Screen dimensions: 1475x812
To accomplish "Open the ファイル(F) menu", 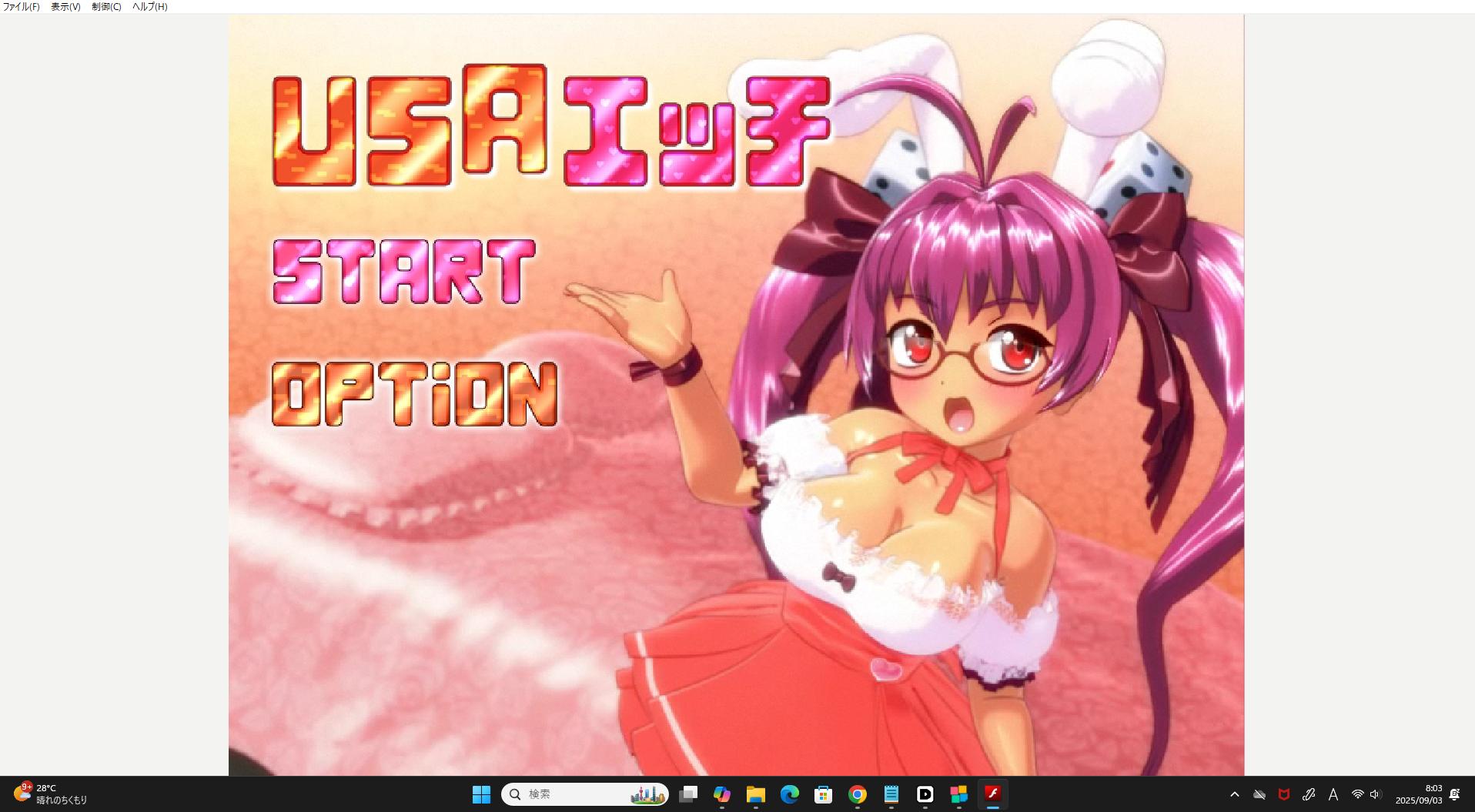I will point(22,7).
